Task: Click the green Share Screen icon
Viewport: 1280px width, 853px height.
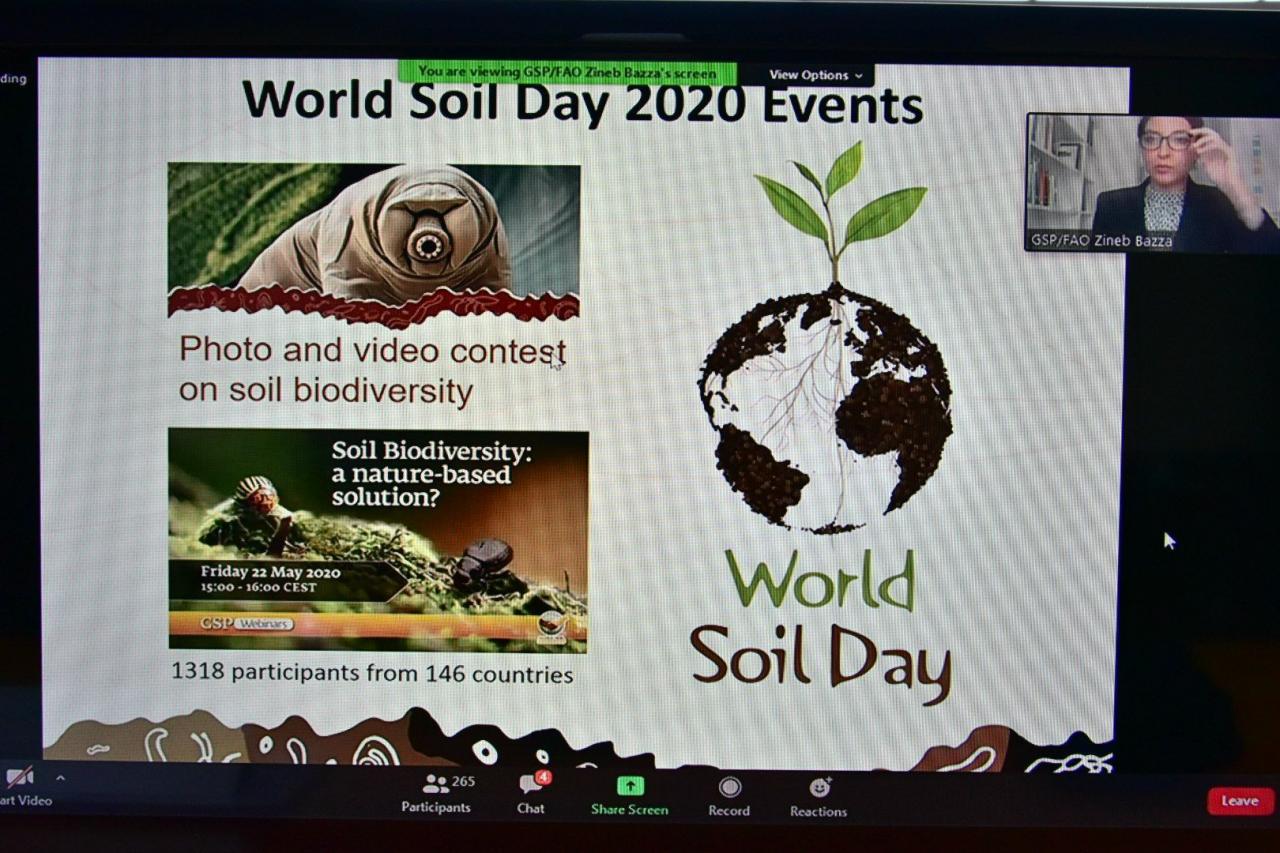Action: pos(629,786)
